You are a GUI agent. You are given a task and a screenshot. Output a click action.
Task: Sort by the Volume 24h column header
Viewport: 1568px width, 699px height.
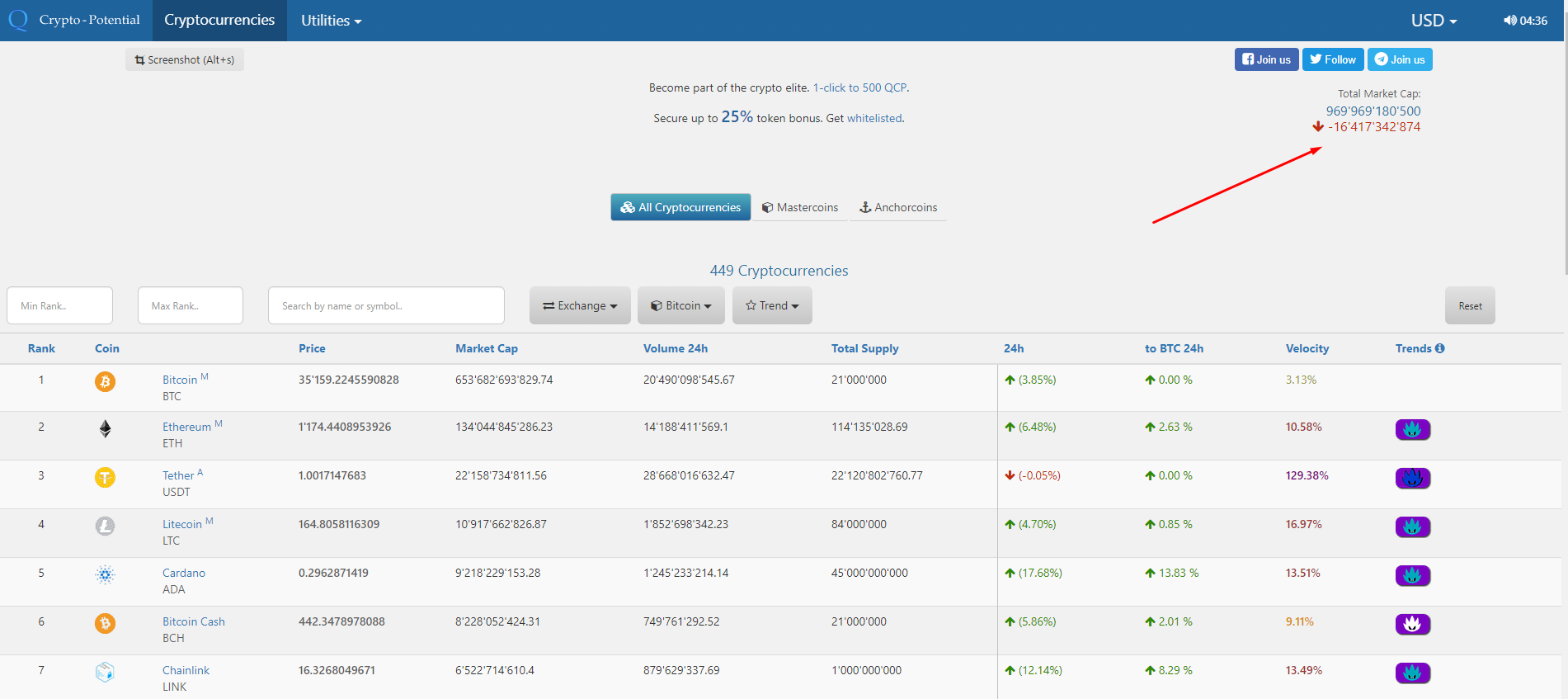tap(676, 348)
